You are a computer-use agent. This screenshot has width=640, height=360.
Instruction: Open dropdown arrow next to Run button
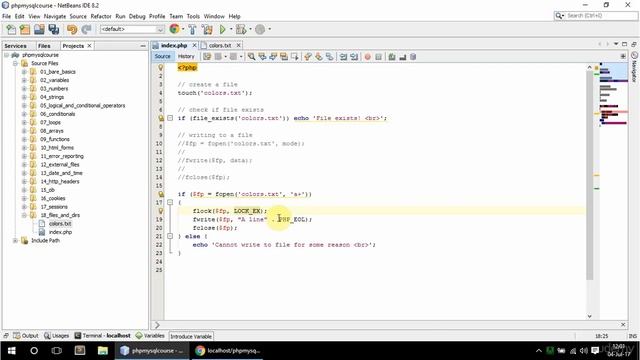point(231,29)
